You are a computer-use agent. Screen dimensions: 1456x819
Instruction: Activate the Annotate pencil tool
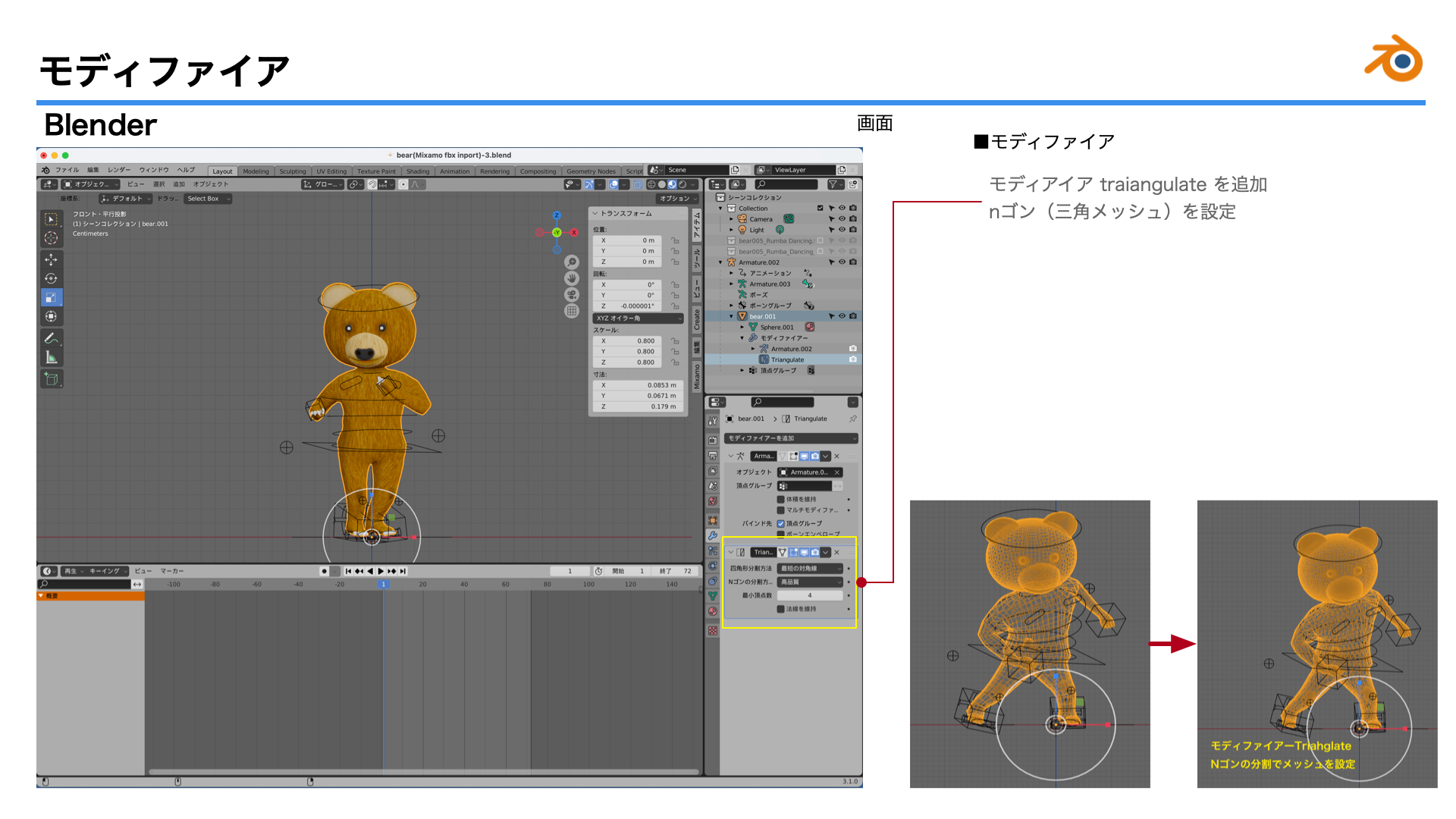pos(51,338)
